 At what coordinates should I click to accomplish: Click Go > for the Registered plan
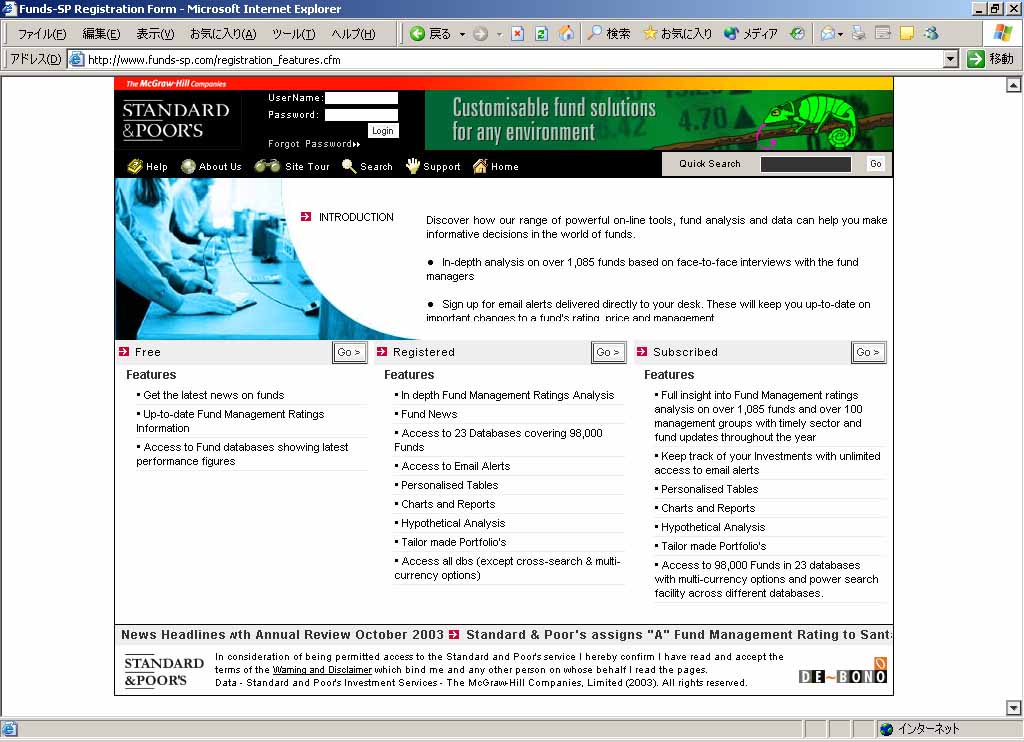coord(608,352)
